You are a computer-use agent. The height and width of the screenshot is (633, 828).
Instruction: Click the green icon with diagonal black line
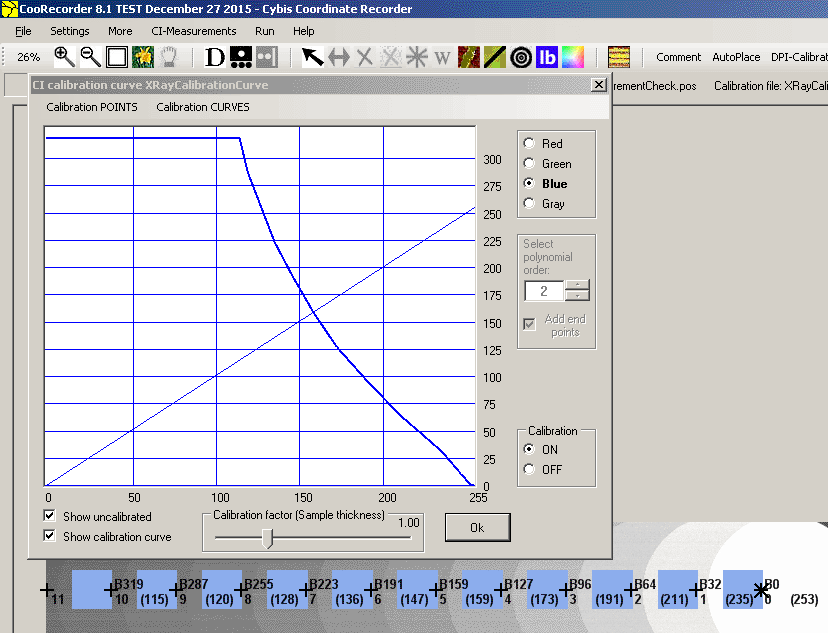pyautogui.click(x=495, y=57)
